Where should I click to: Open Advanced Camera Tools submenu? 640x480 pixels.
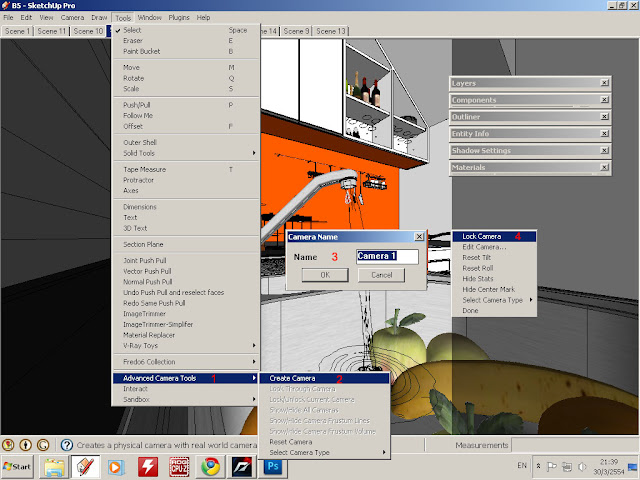[186, 378]
